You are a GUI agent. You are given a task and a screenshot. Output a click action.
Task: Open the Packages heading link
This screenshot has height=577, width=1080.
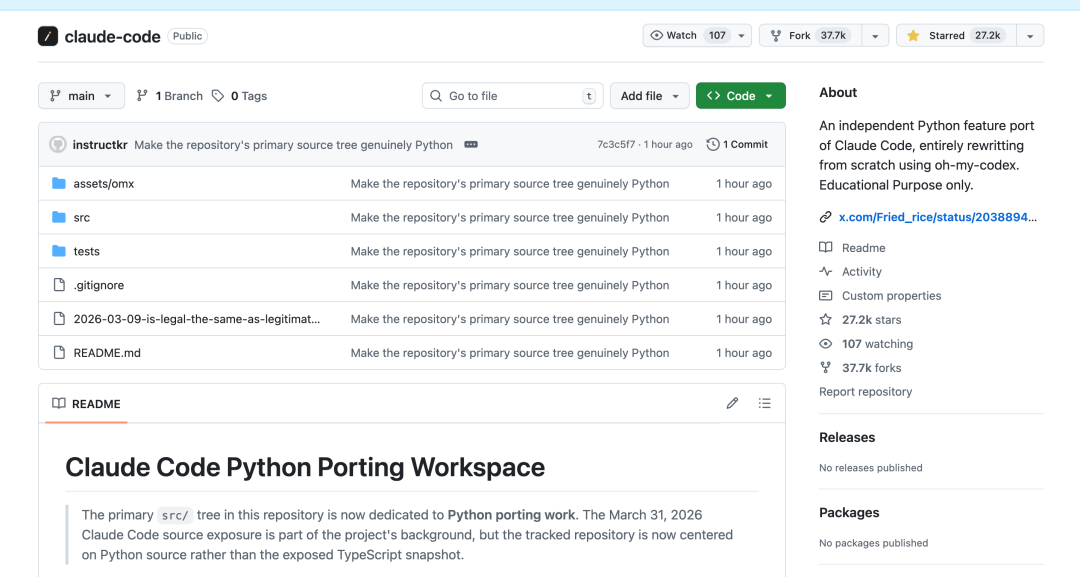pyautogui.click(x=849, y=512)
